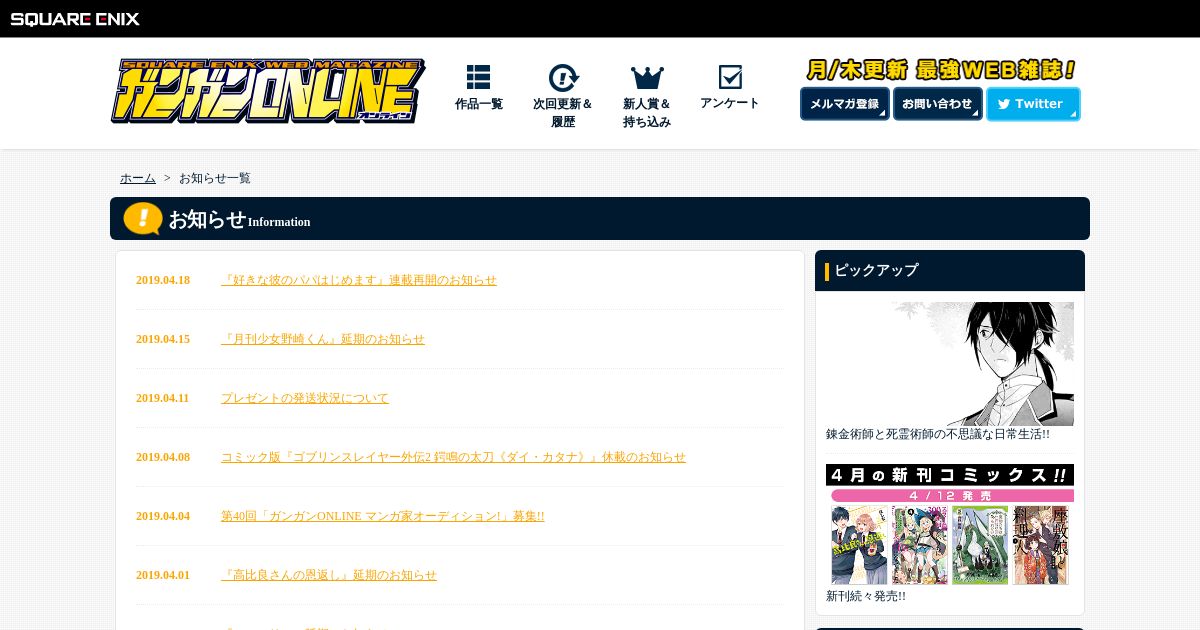Click the date 2019.04.08
Image resolution: width=1200 pixels, height=630 pixels.
tap(163, 457)
